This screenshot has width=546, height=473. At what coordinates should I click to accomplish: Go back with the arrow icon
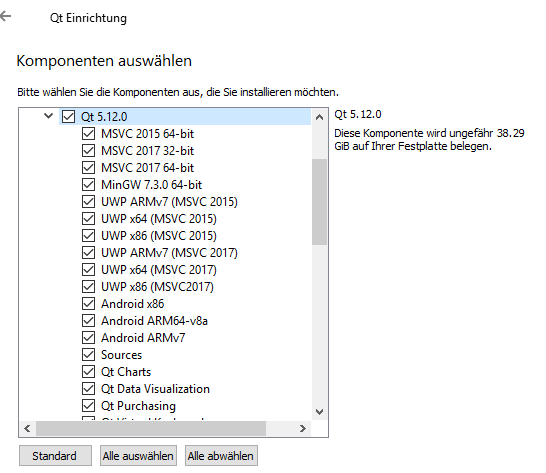(6, 16)
